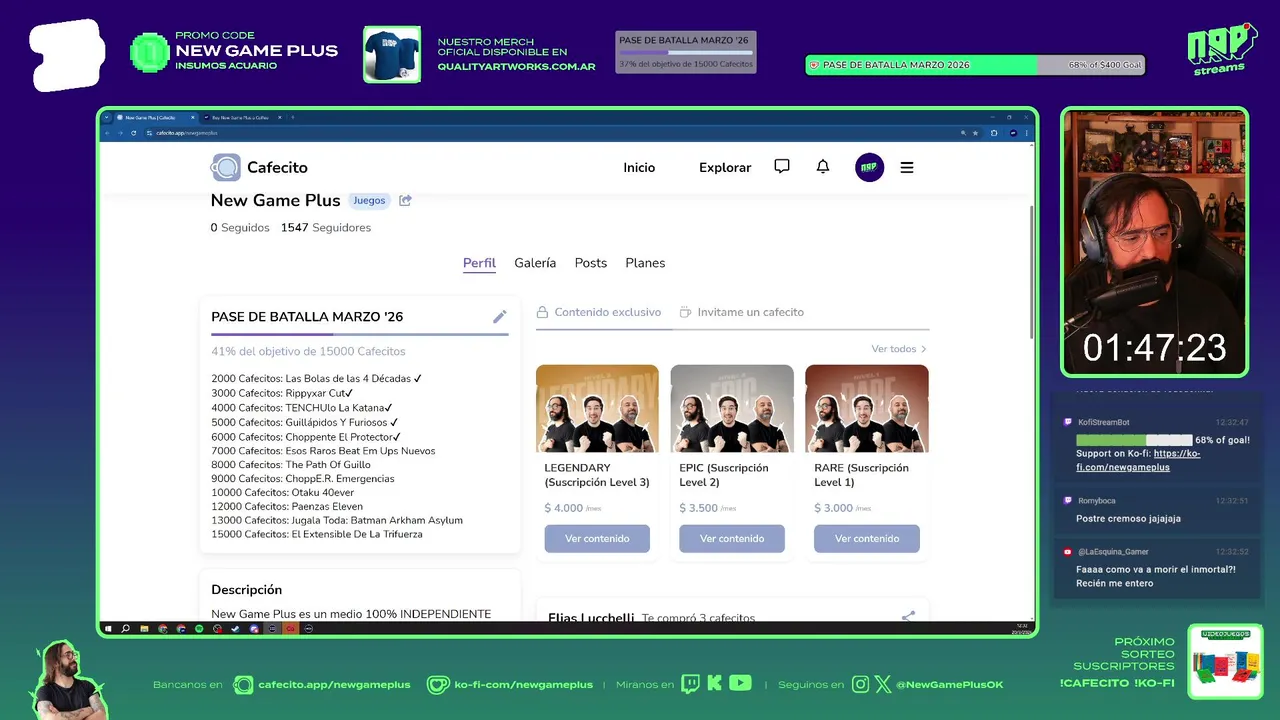Switch to the Buy New Game Plus a Coffee tab
1280x720 pixels.
[x=243, y=117]
